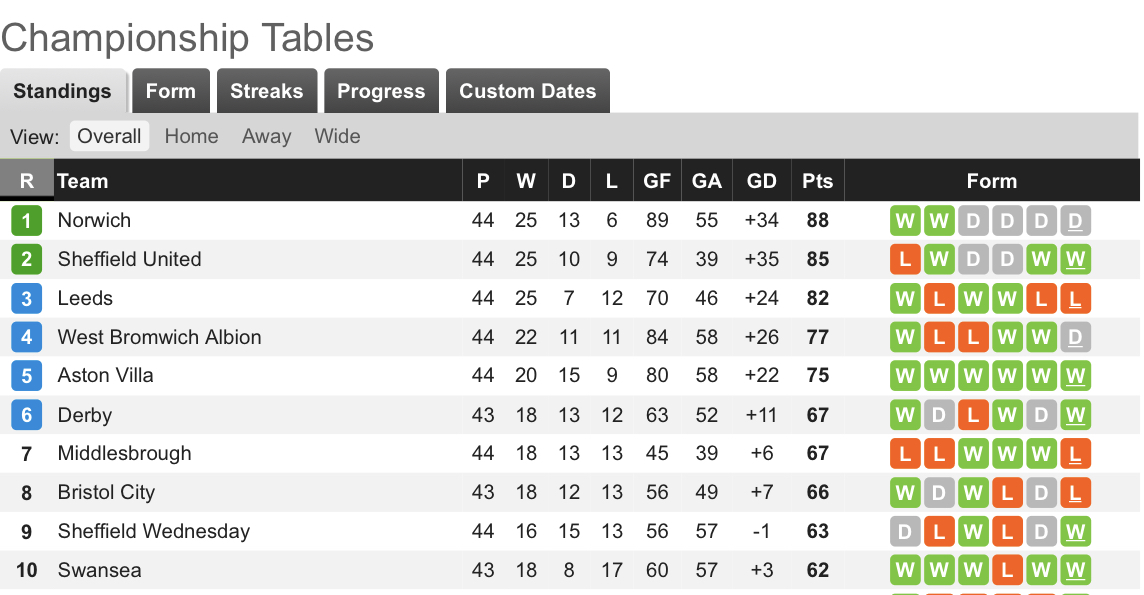This screenshot has height=595, width=1144.
Task: Switch the view to Away
Action: (x=266, y=136)
